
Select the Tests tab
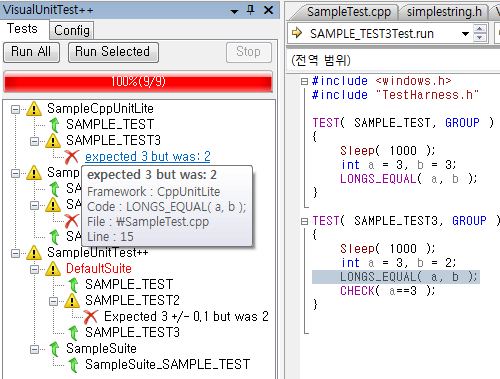point(23,29)
